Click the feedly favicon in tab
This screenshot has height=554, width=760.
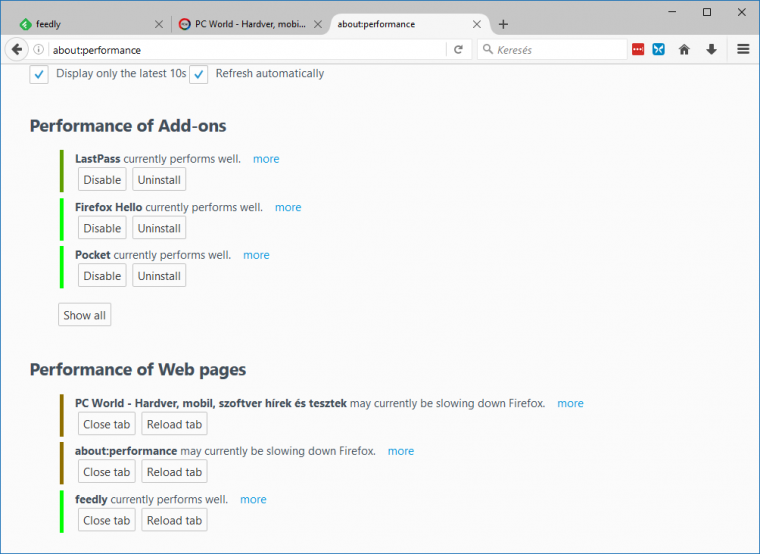click(25, 24)
